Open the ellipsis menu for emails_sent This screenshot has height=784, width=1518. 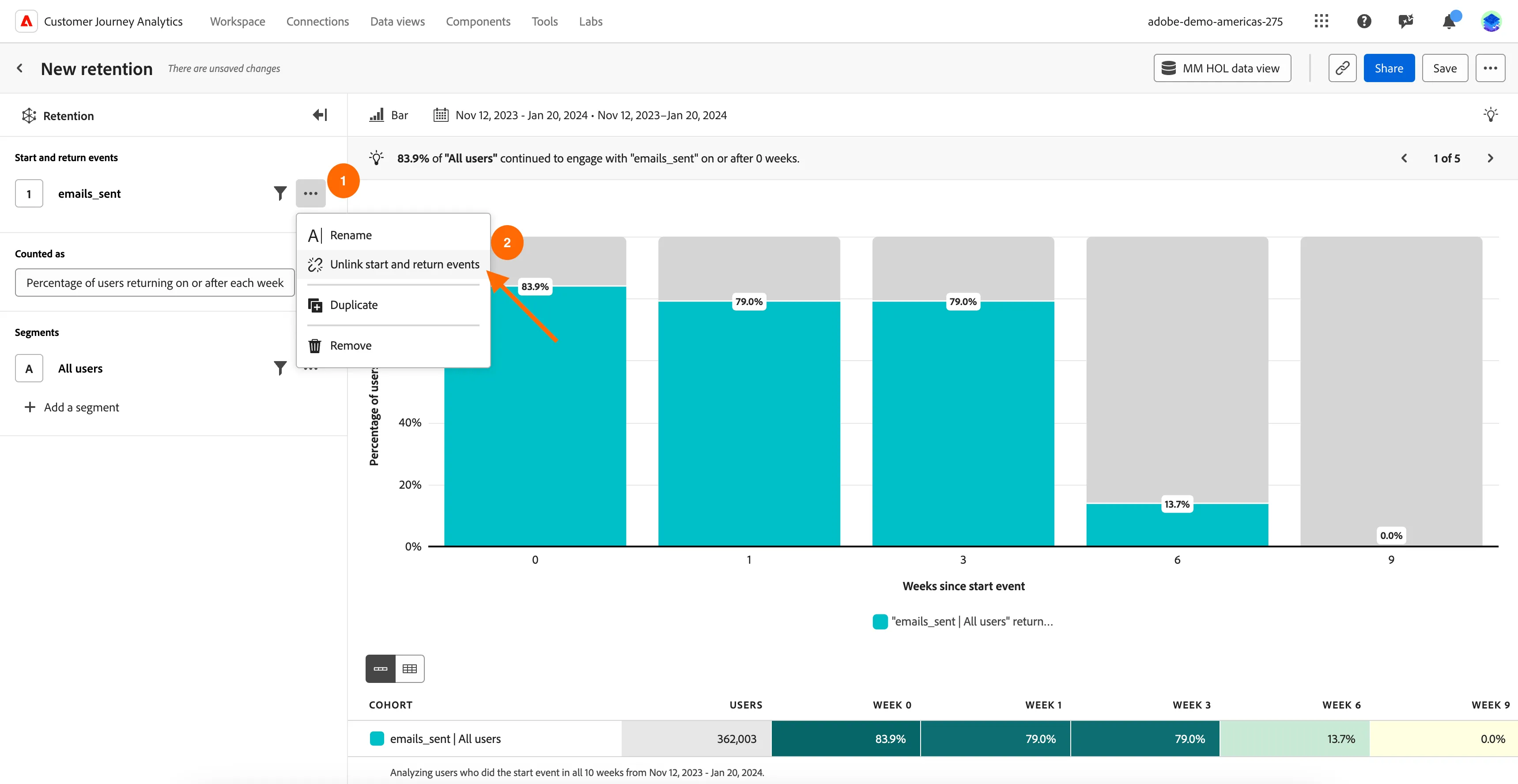(x=310, y=193)
